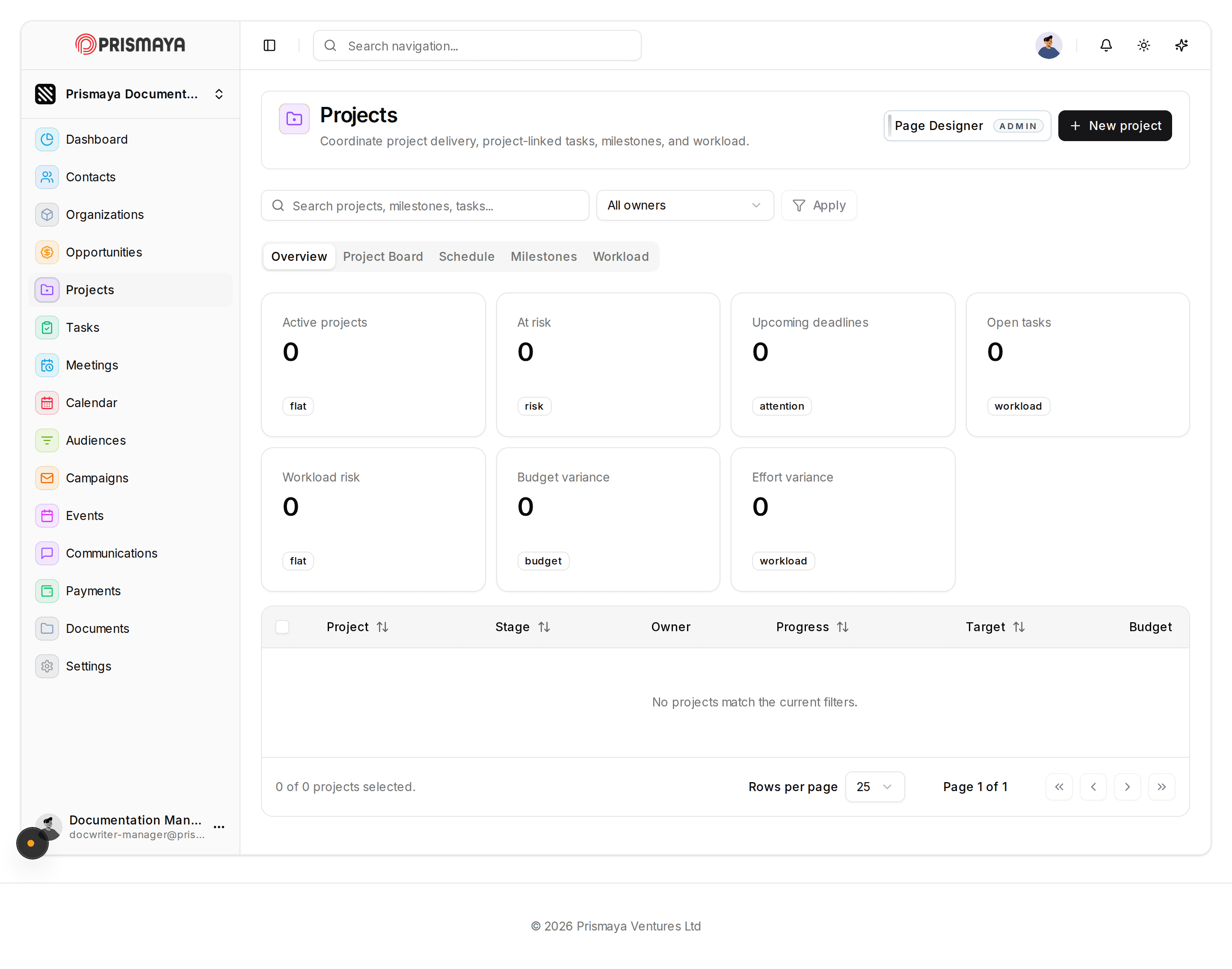The height and width of the screenshot is (969, 1232).
Task: Sort by Target column
Action: [995, 627]
